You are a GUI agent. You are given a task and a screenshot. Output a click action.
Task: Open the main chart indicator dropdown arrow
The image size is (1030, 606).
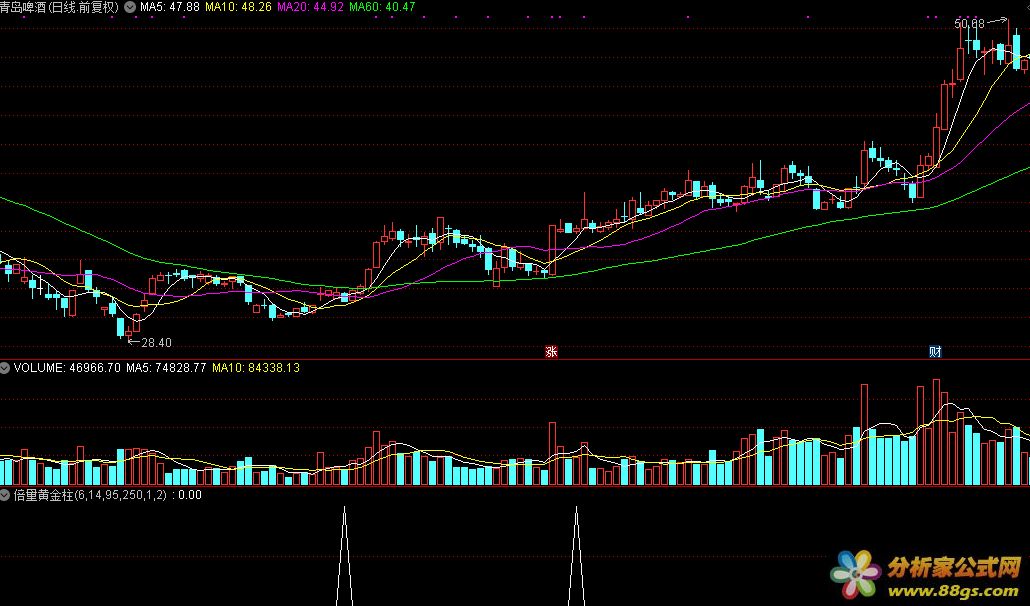coord(129,7)
